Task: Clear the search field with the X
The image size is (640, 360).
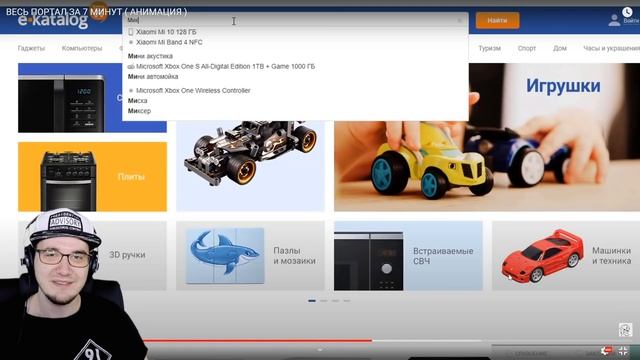Action: click(x=459, y=20)
